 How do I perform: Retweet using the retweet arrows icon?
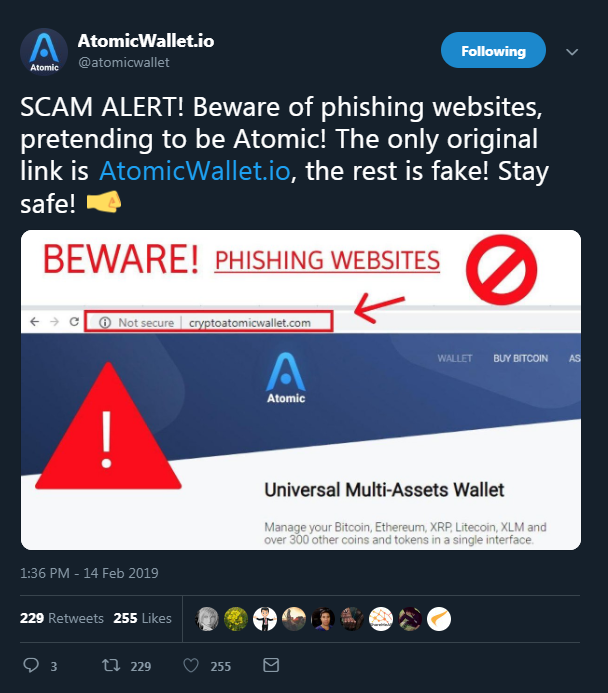pos(111,665)
